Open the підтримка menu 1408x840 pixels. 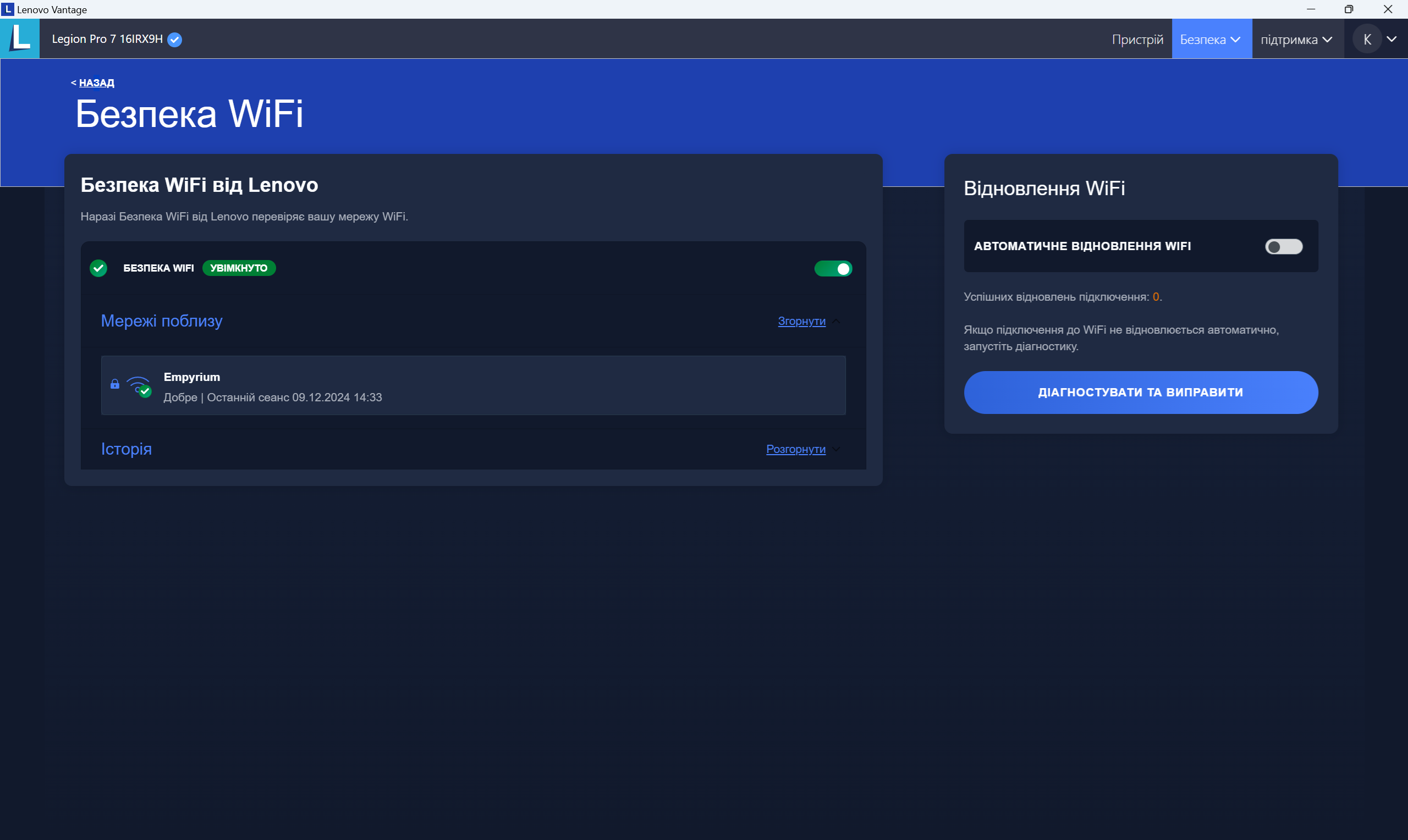[1296, 40]
